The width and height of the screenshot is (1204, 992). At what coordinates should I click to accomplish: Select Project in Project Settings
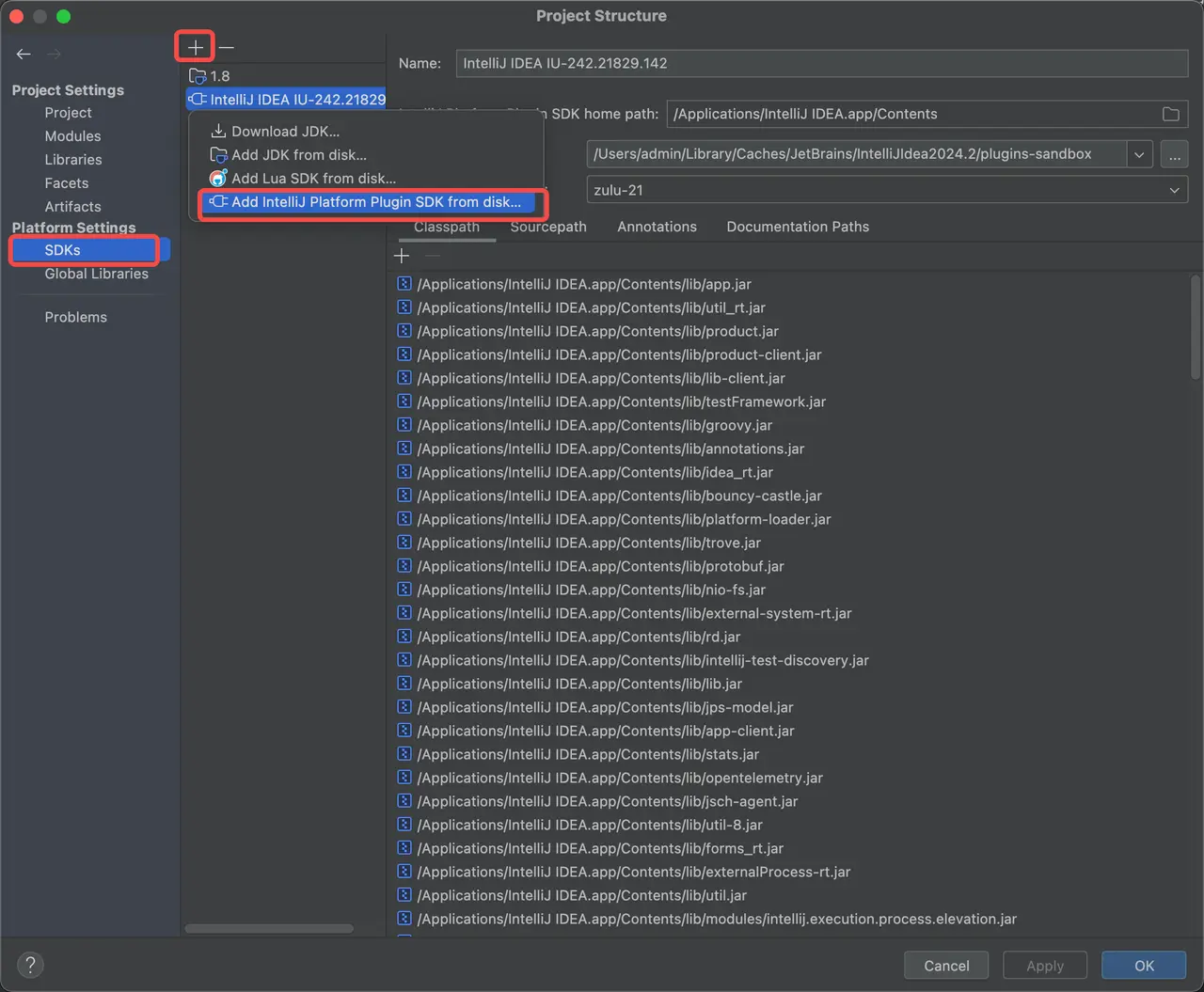pyautogui.click(x=69, y=113)
